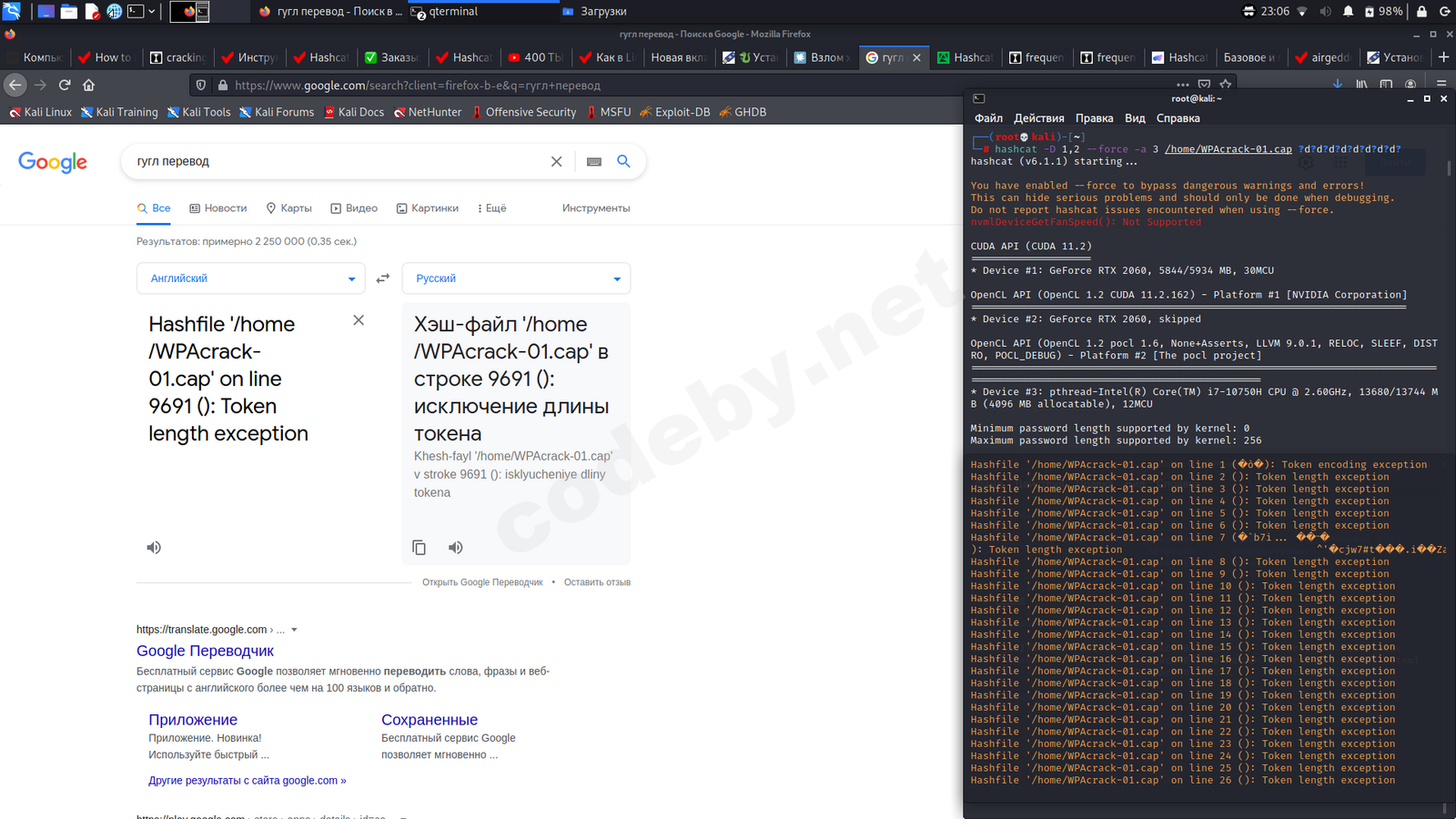Viewport: 1456px width, 819px height.
Task: Click the 'Открыть Google Переводчик' link
Action: (482, 582)
